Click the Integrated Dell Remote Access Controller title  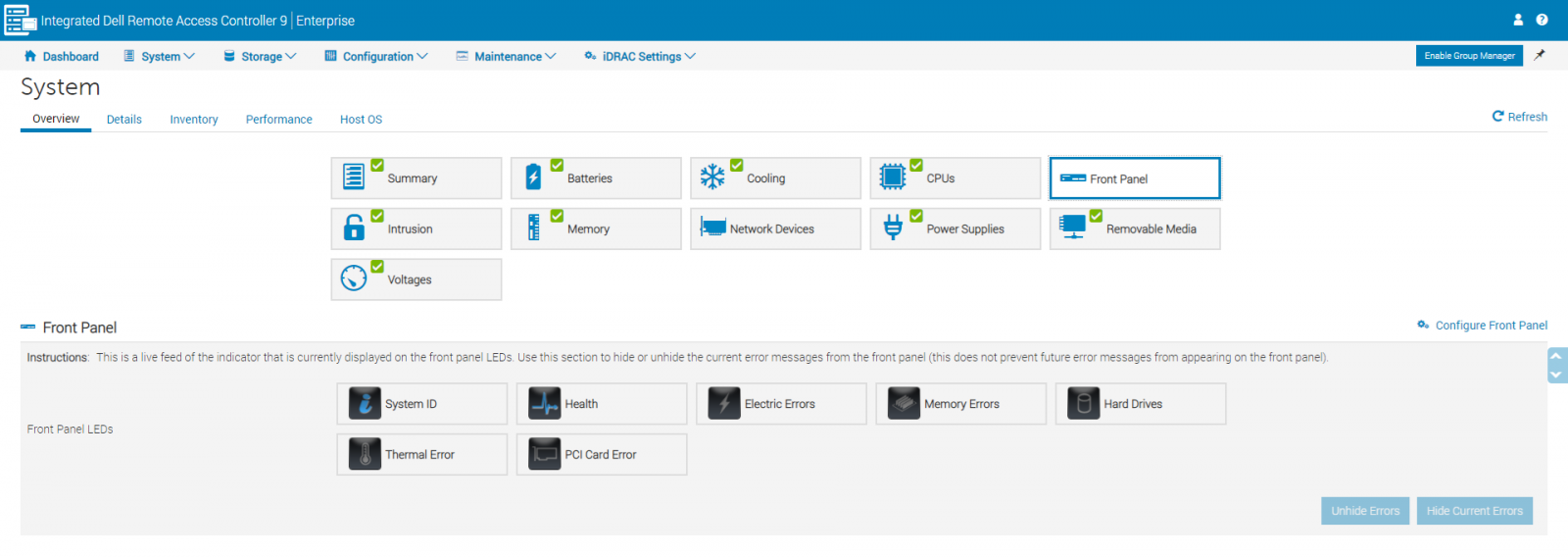pos(164,21)
